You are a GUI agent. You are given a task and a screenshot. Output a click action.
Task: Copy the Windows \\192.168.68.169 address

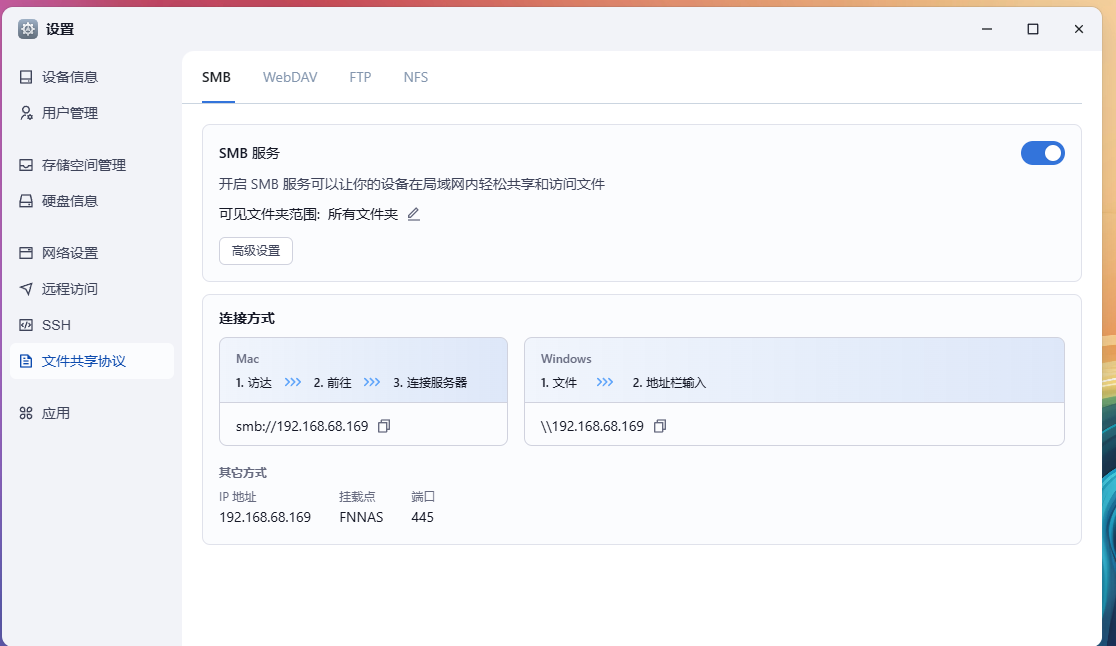pos(659,426)
